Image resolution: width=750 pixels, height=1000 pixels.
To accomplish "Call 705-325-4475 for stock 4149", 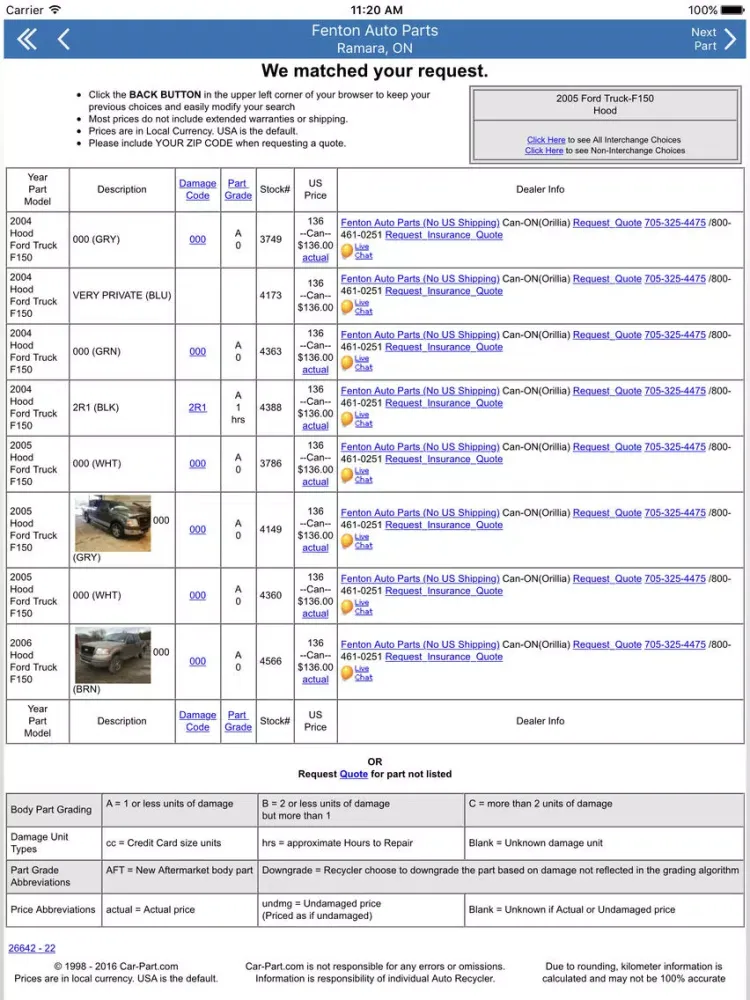I will coord(675,513).
